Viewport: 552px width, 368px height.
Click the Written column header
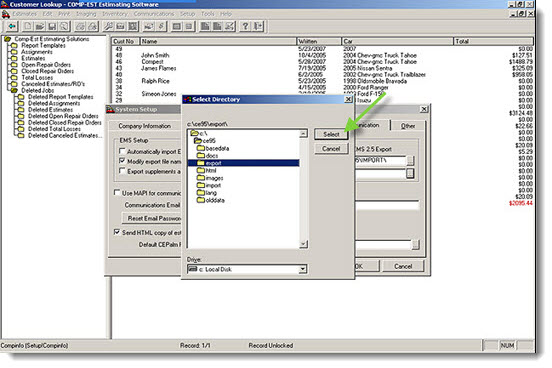point(319,41)
